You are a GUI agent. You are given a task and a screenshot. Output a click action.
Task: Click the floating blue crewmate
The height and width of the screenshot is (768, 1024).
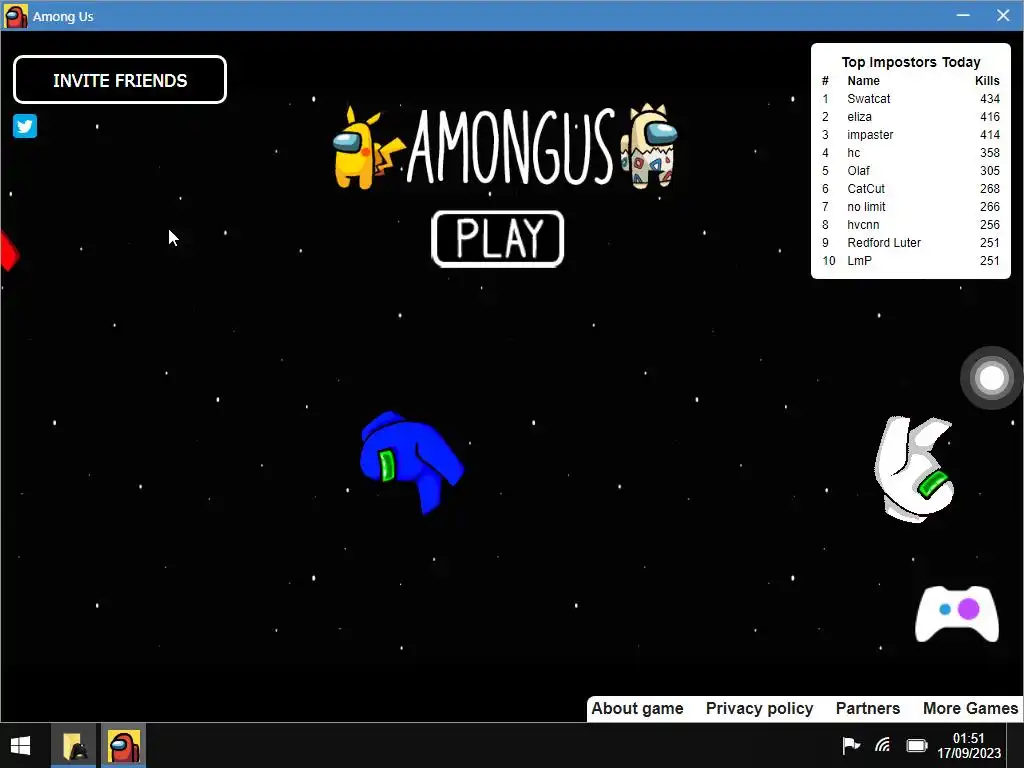click(411, 462)
